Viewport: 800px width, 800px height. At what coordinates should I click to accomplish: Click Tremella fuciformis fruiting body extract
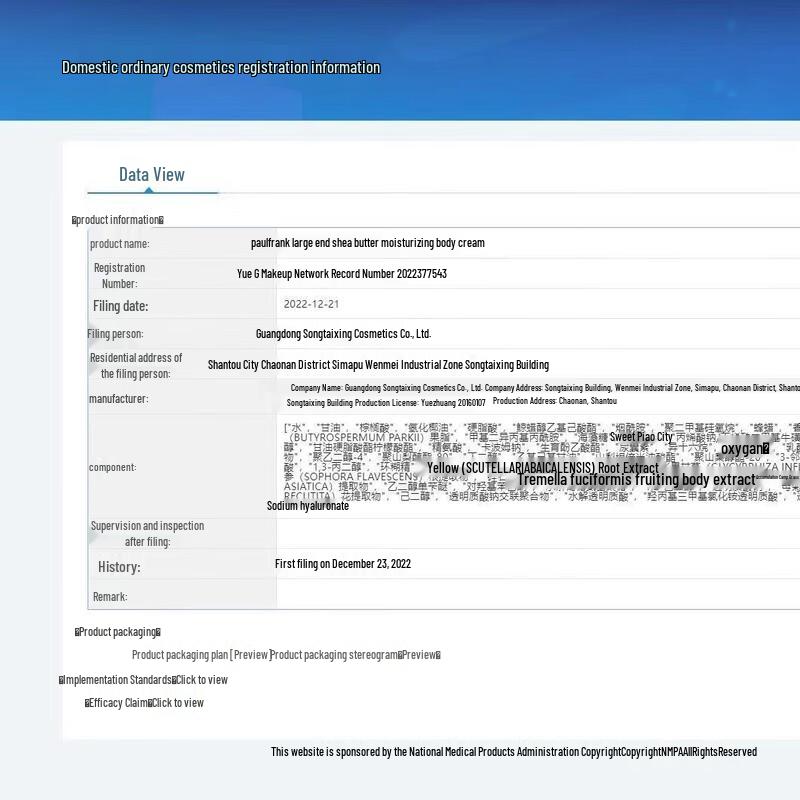point(635,480)
